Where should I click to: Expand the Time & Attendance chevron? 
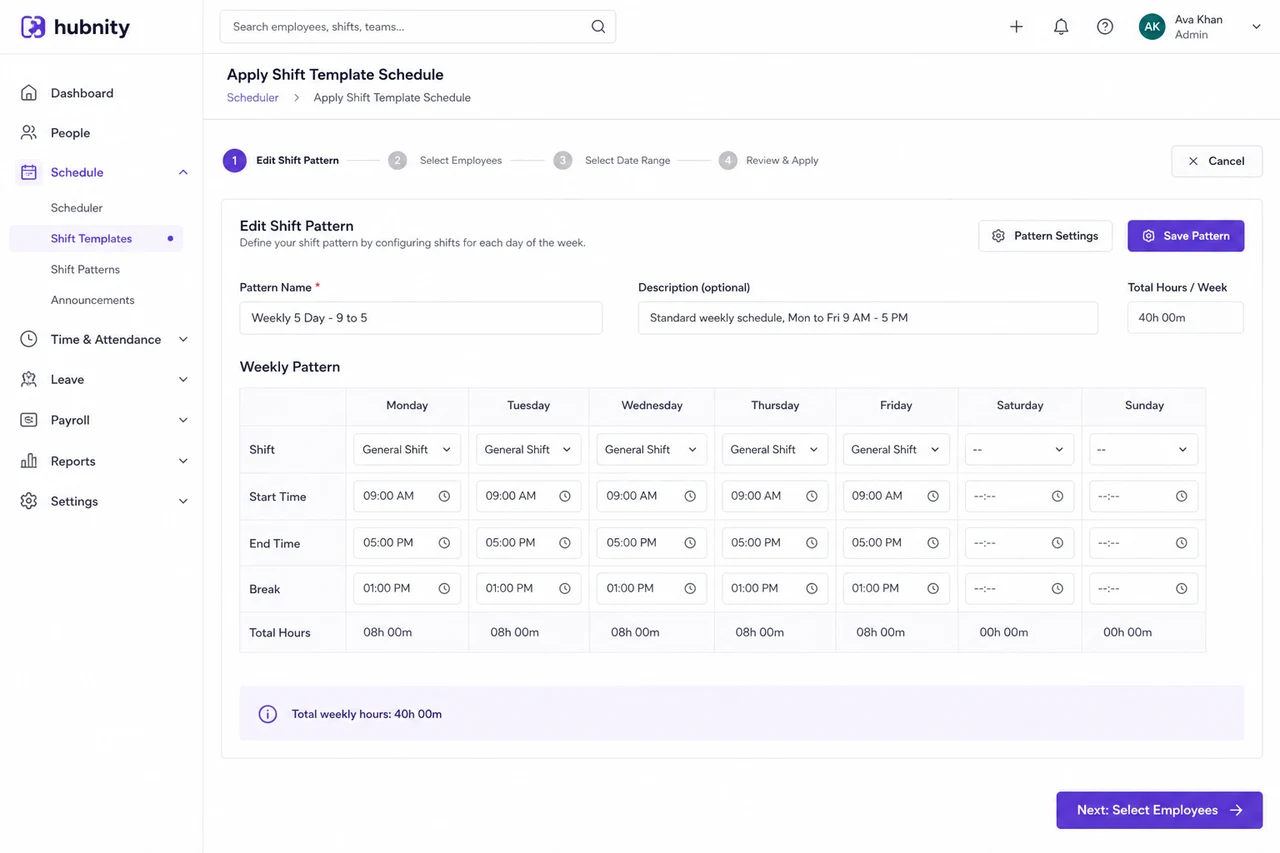(183, 339)
